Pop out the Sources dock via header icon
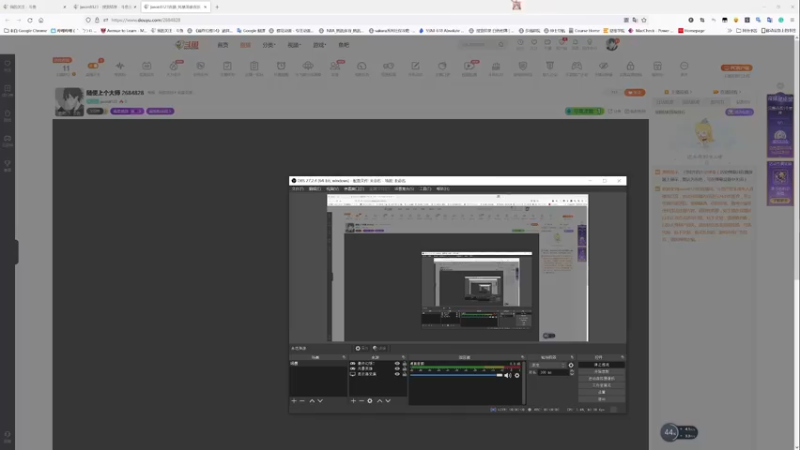Image resolution: width=800 pixels, height=450 pixels. coord(404,357)
